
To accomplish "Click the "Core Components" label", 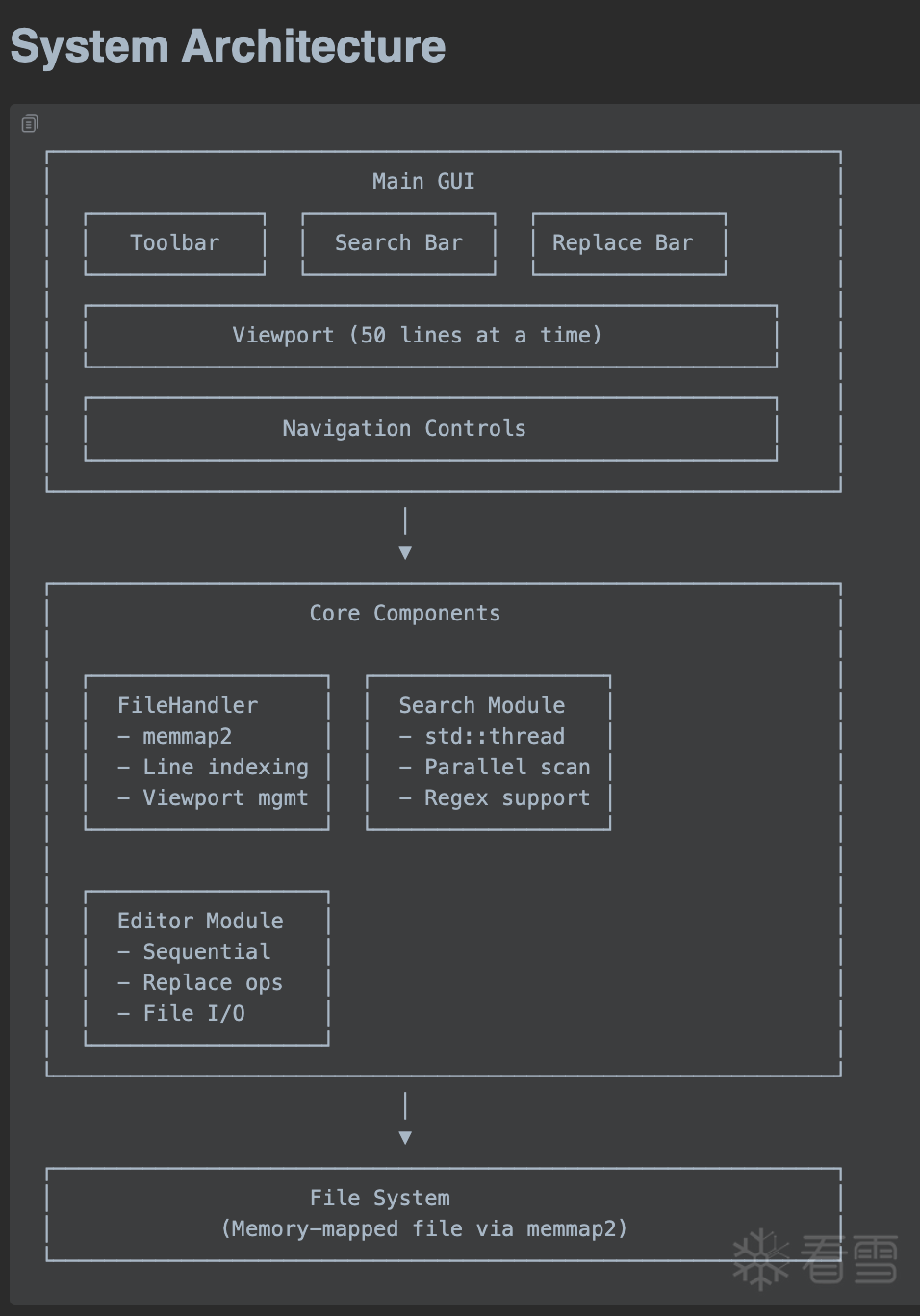I will coord(405,613).
